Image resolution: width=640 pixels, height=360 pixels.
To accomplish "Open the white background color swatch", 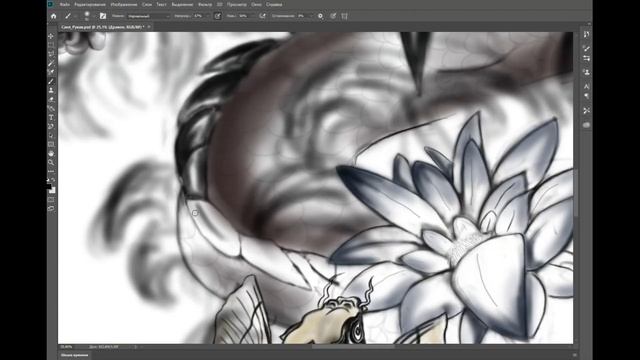I will pos(53,190).
